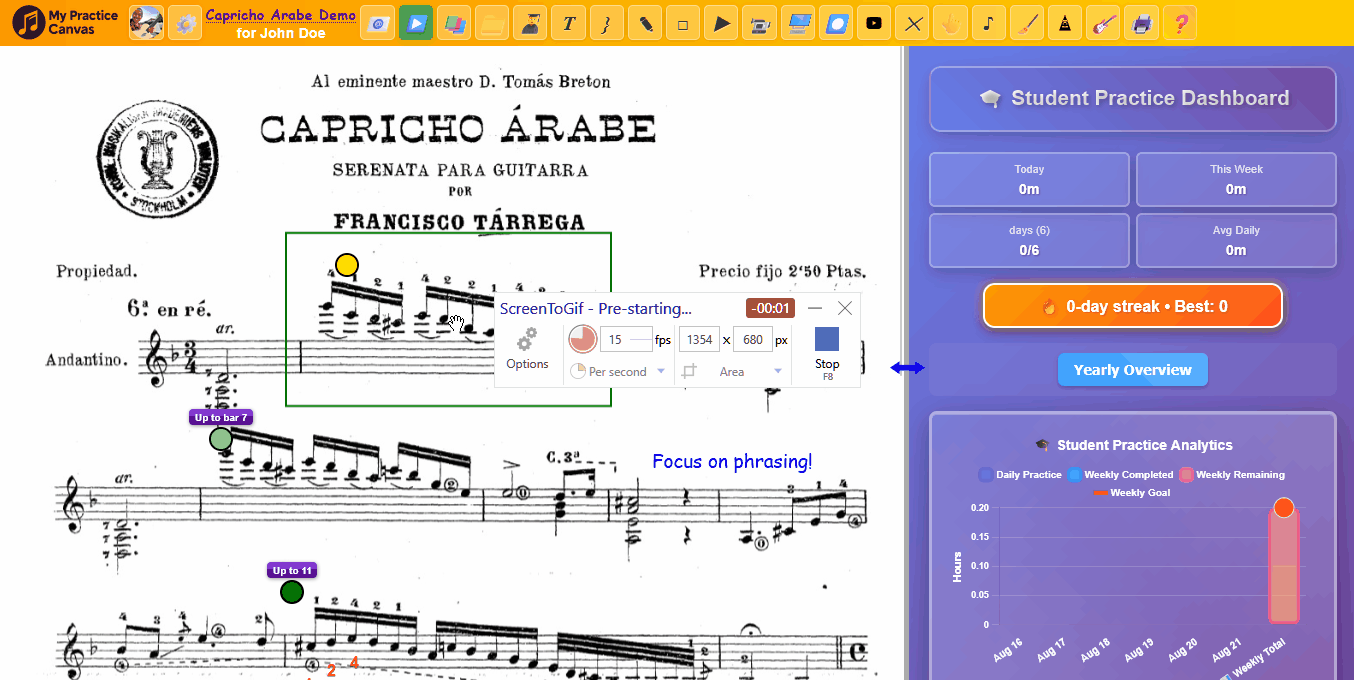Open help question mark icon
Screen dimensions: 1354x680
coord(1180,22)
